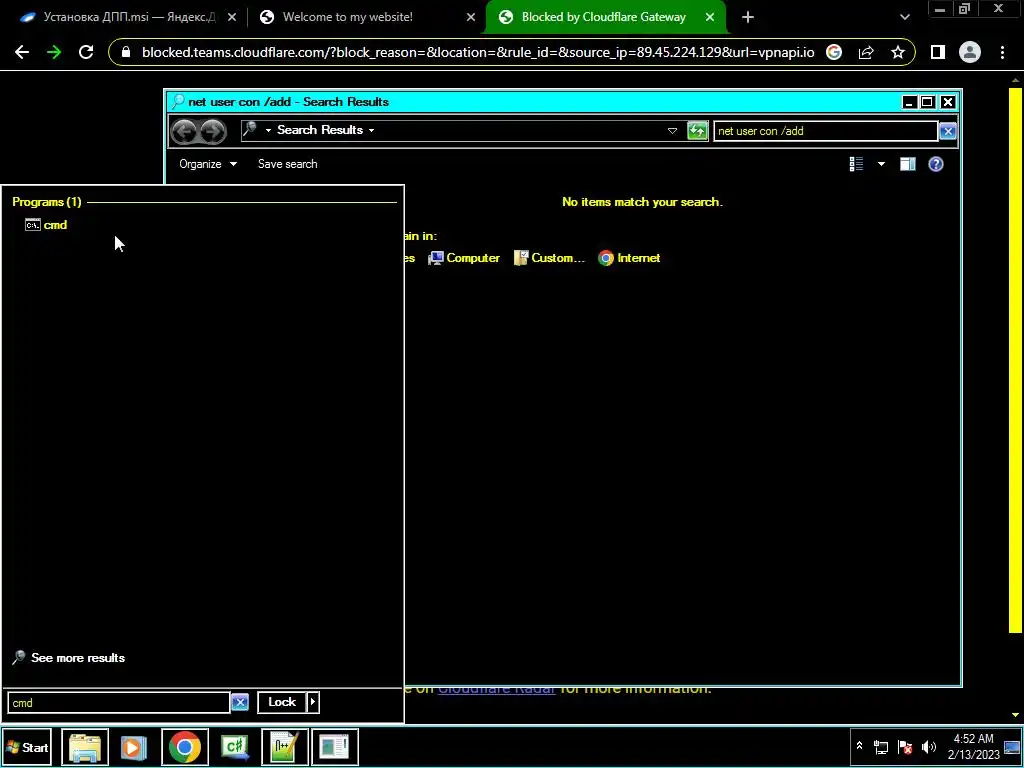Refresh the Search Results window

697,131
